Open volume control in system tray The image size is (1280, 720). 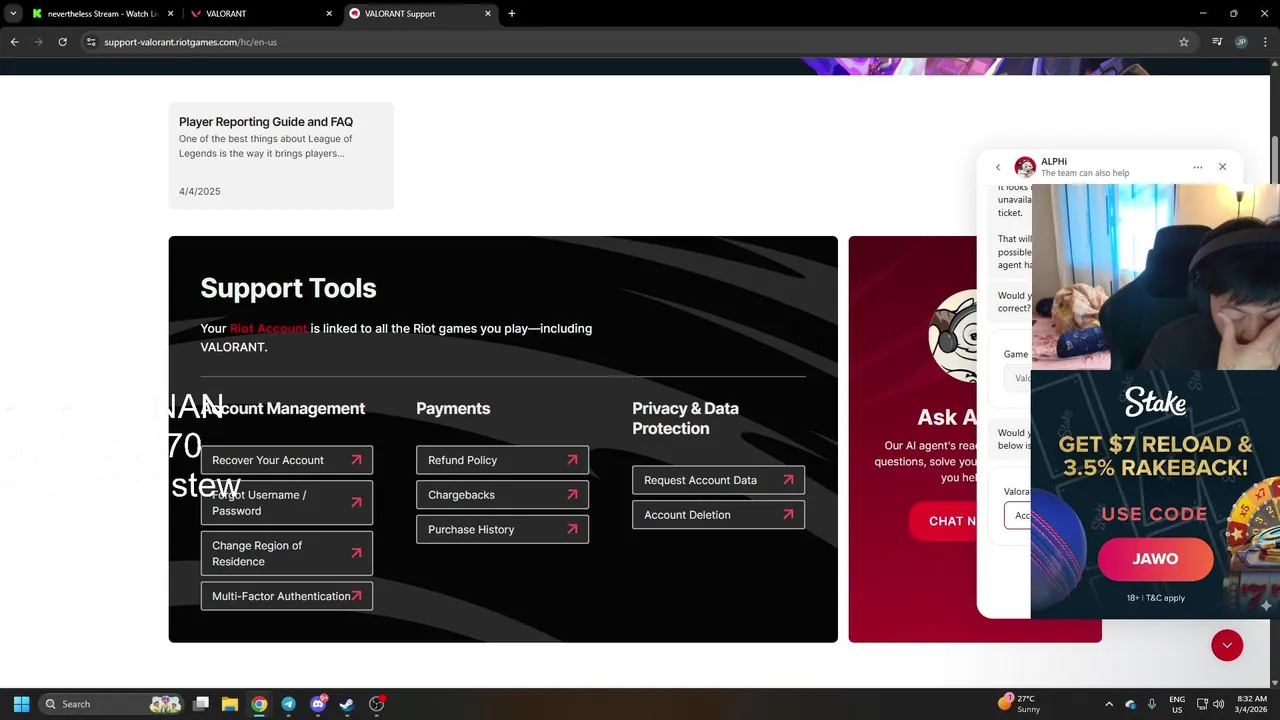(x=1218, y=704)
